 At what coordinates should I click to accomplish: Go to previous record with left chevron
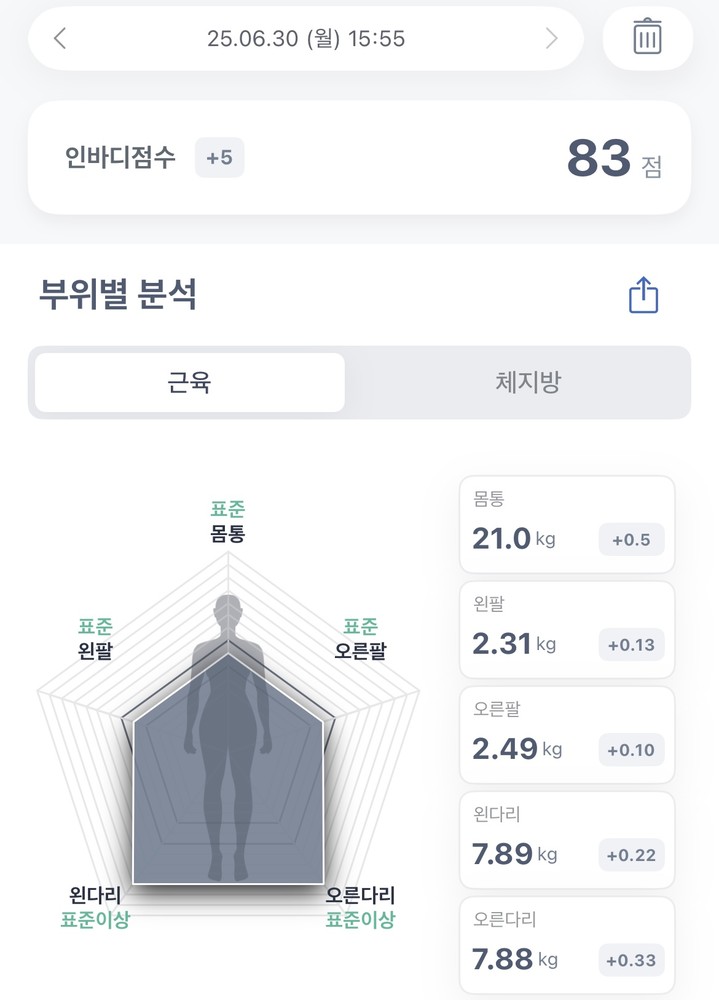[x=60, y=39]
